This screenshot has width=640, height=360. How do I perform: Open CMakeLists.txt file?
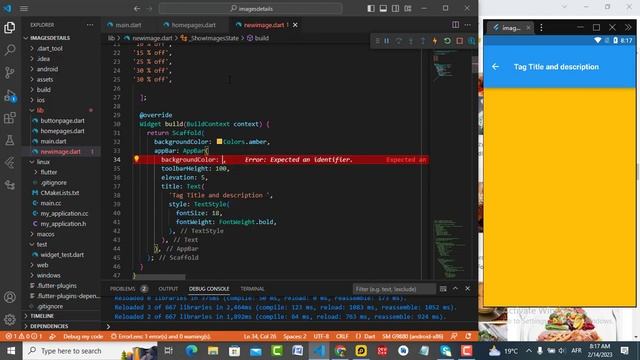[x=60, y=193]
